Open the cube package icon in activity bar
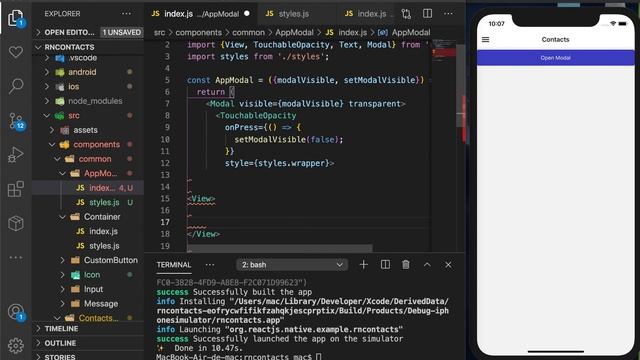Screen dimensions: 640x360 tap(16, 223)
